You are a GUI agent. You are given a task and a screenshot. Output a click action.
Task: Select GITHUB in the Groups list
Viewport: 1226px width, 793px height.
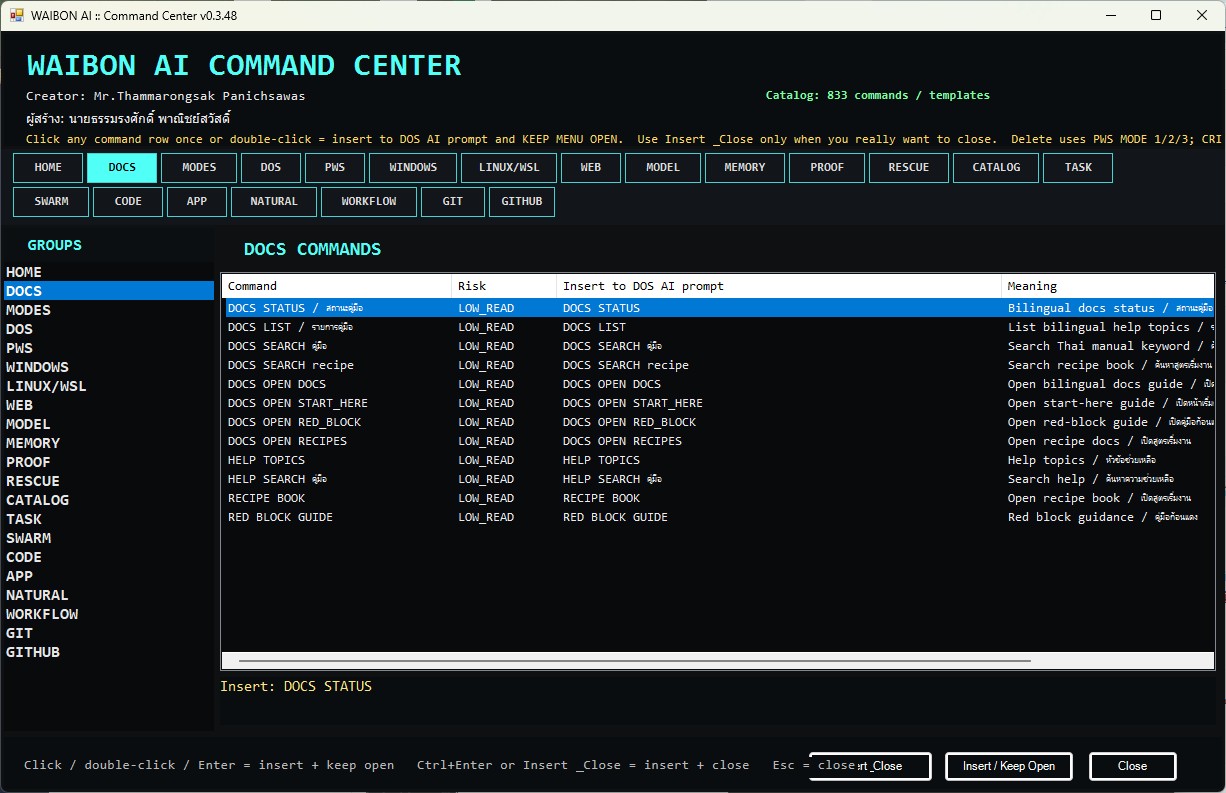click(x=108, y=652)
